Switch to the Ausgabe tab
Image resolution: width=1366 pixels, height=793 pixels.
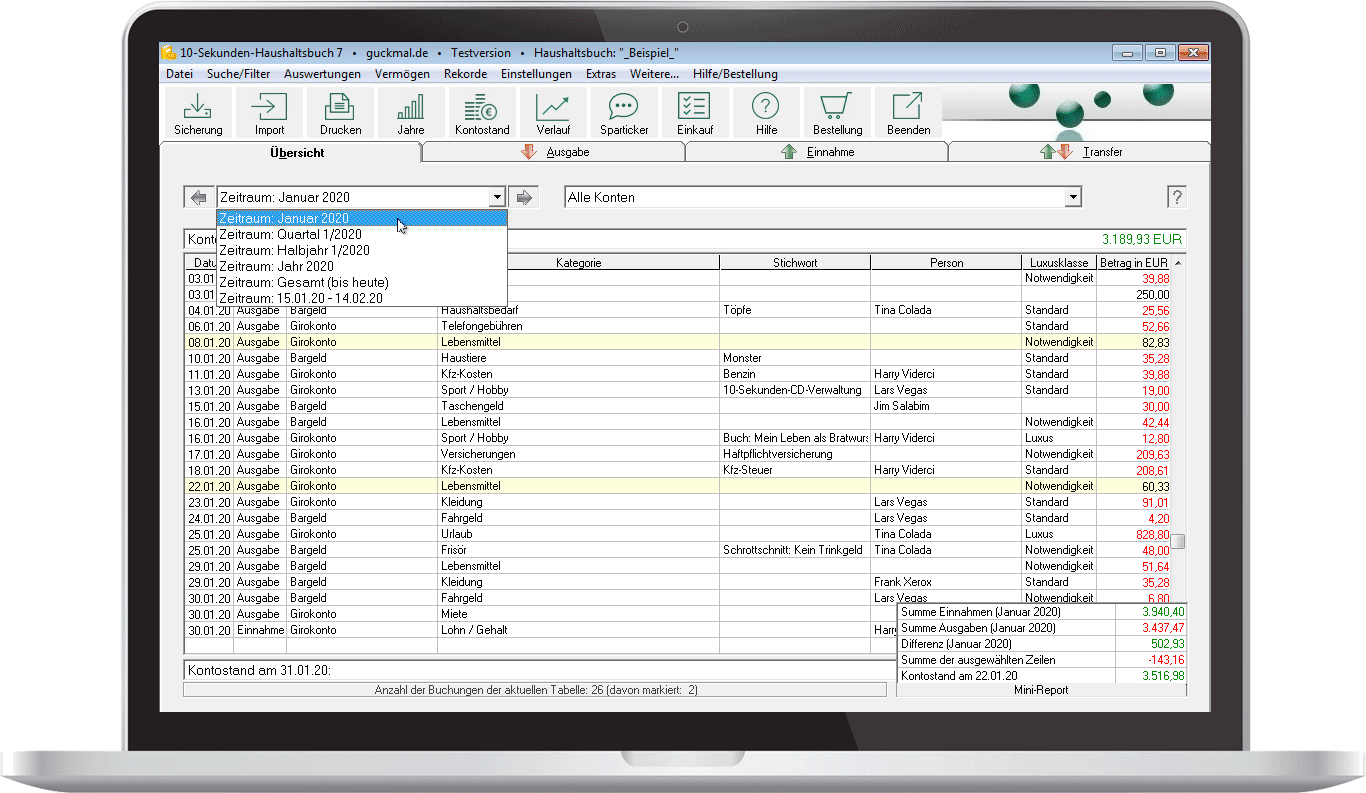[554, 152]
